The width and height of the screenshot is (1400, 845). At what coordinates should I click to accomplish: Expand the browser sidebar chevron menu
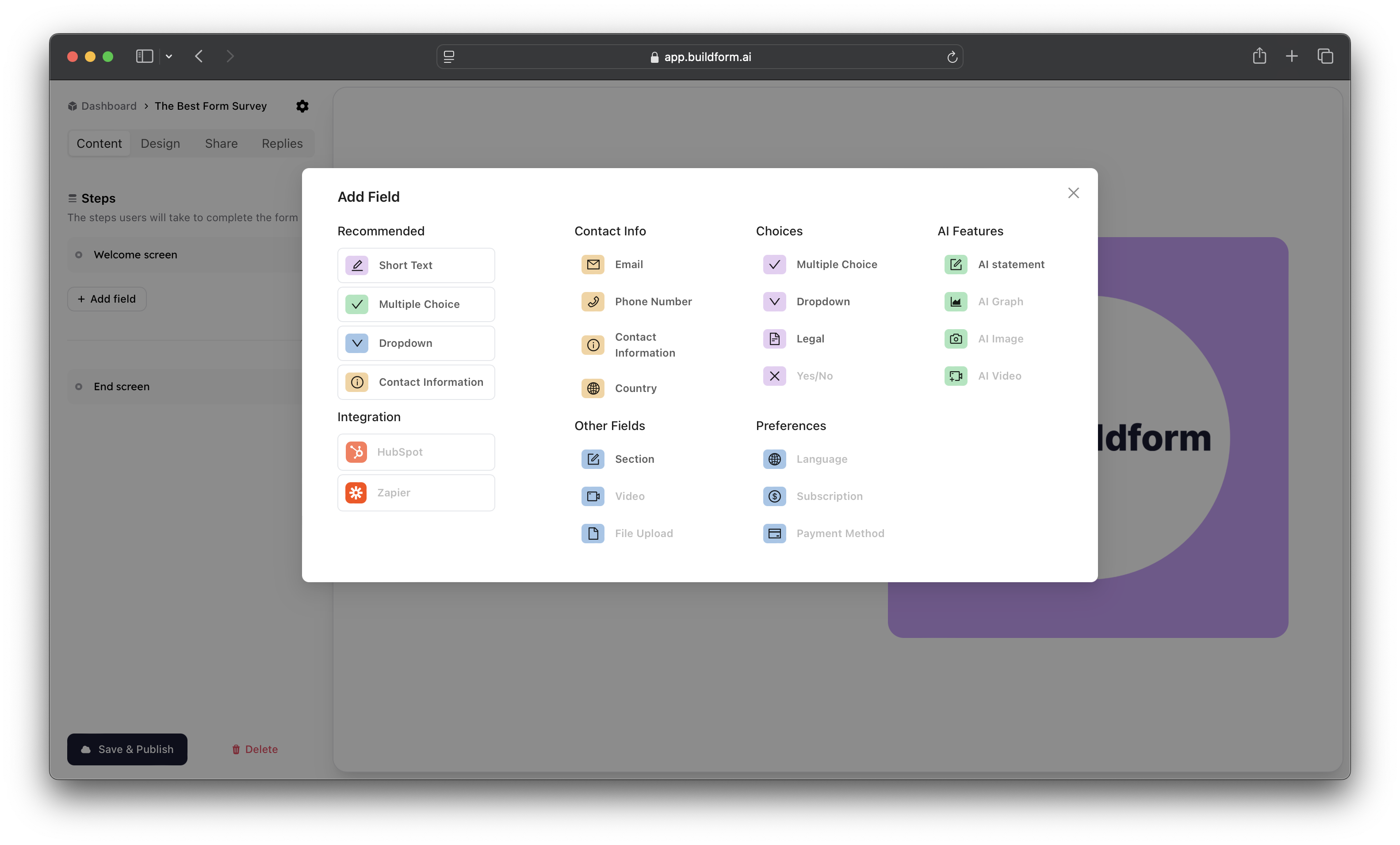point(169,56)
